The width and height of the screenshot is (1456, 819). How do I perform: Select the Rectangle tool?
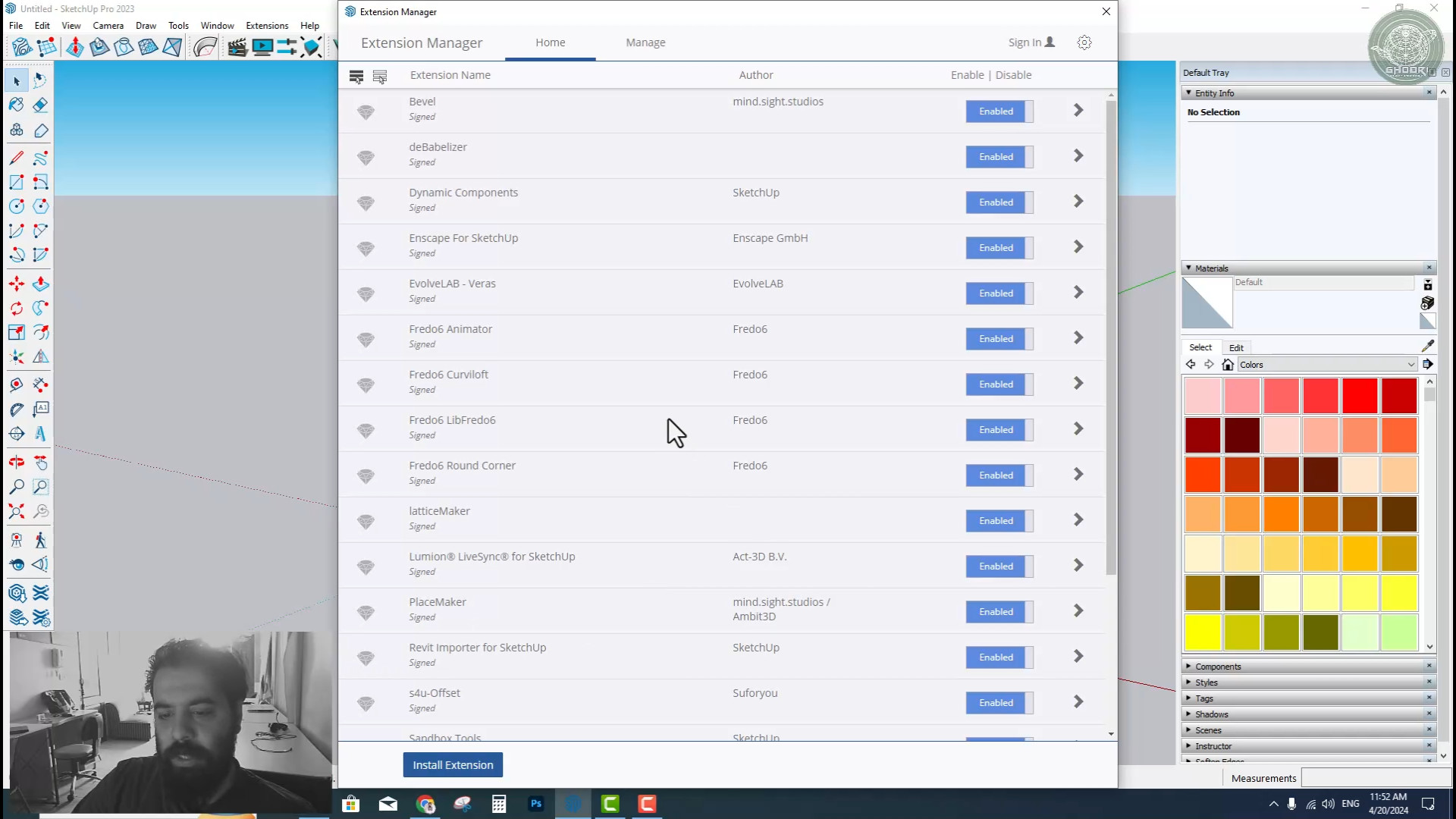click(x=17, y=182)
